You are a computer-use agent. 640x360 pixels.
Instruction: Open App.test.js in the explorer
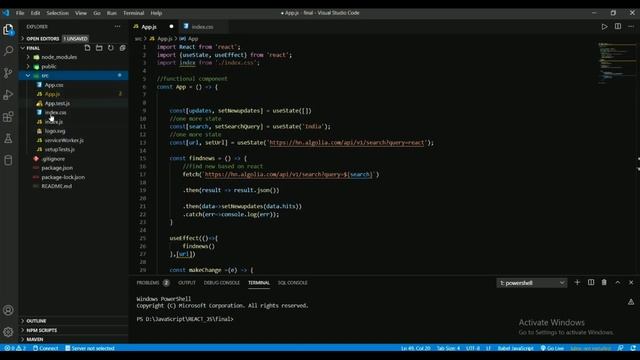pyautogui.click(x=57, y=103)
